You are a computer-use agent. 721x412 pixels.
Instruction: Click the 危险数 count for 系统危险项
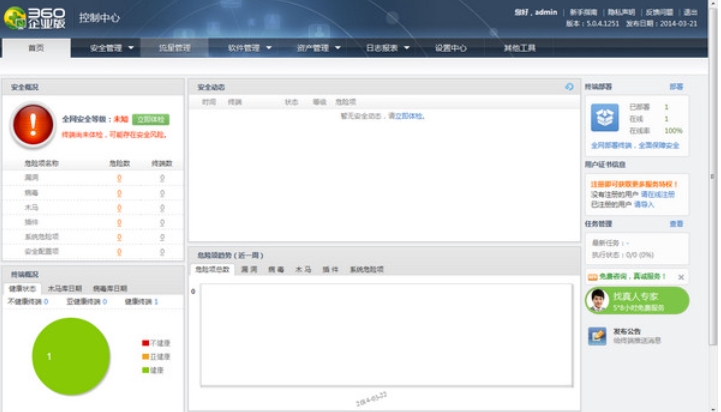119,237
